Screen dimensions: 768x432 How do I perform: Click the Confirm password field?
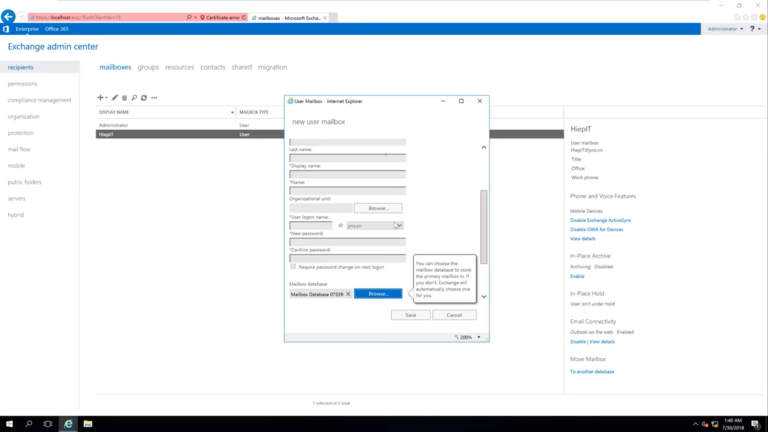pos(347,258)
